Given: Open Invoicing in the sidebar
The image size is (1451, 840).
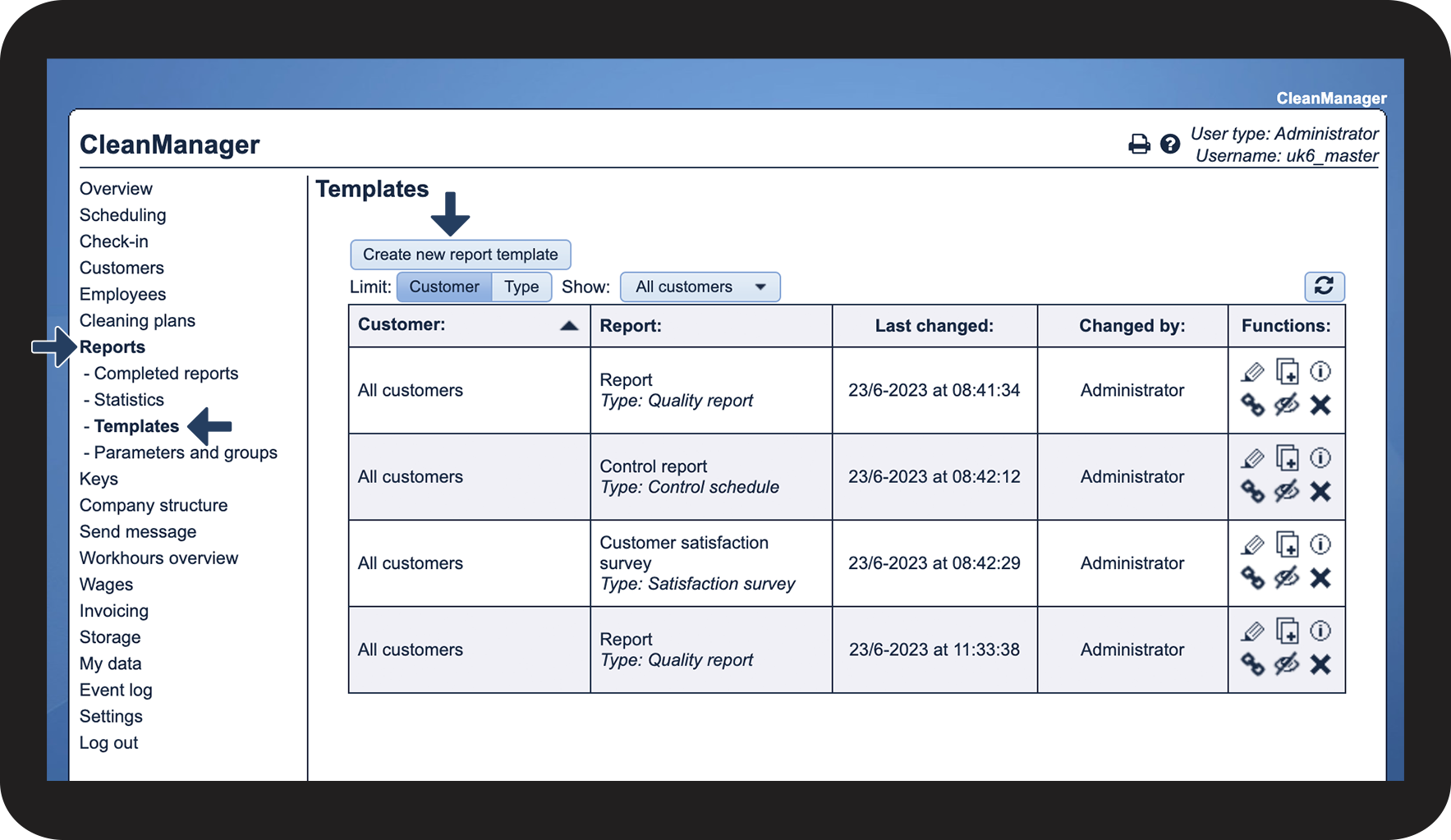Looking at the screenshot, I should (x=114, y=611).
